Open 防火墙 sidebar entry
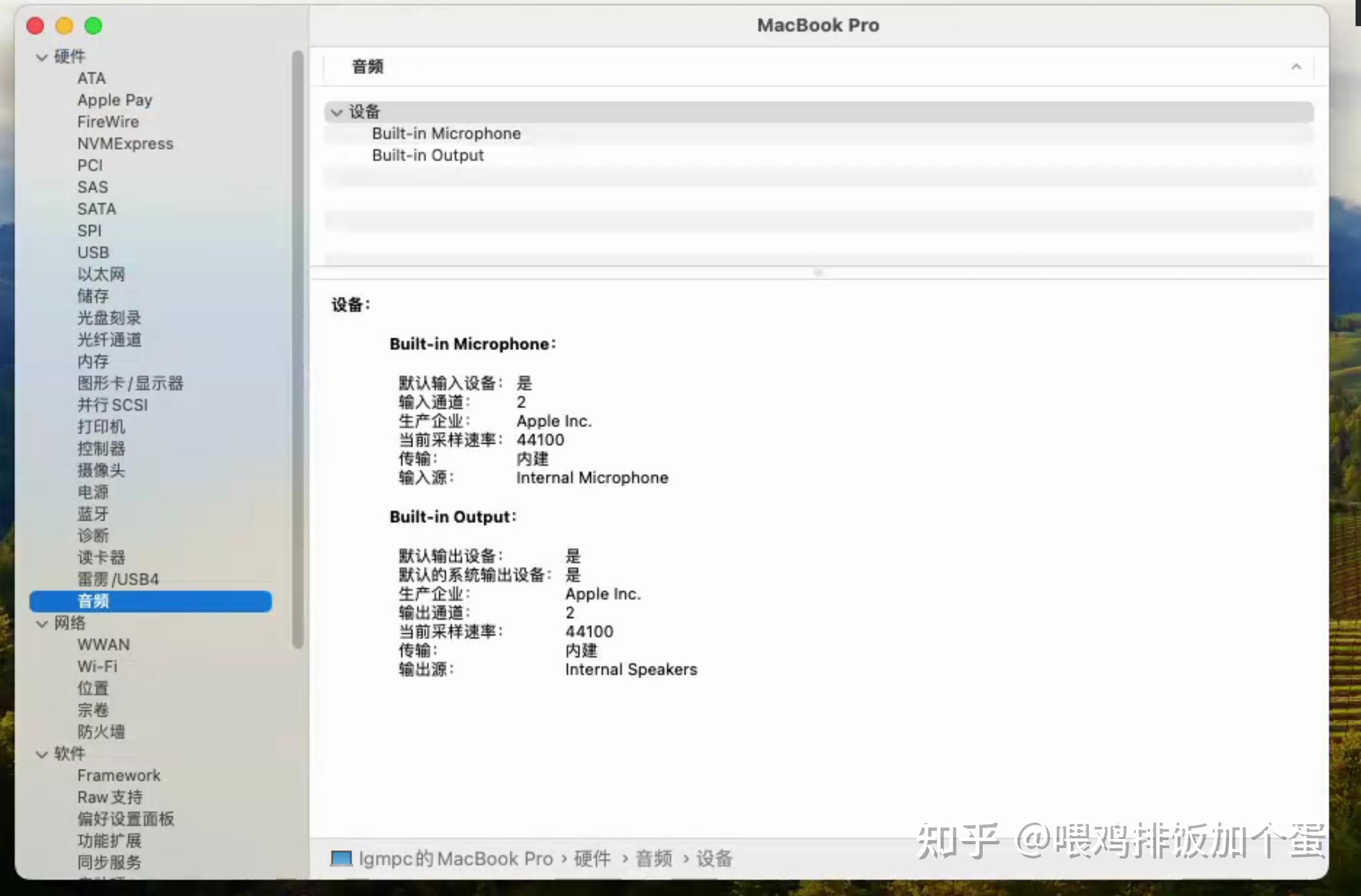The height and width of the screenshot is (896, 1361). (x=101, y=732)
